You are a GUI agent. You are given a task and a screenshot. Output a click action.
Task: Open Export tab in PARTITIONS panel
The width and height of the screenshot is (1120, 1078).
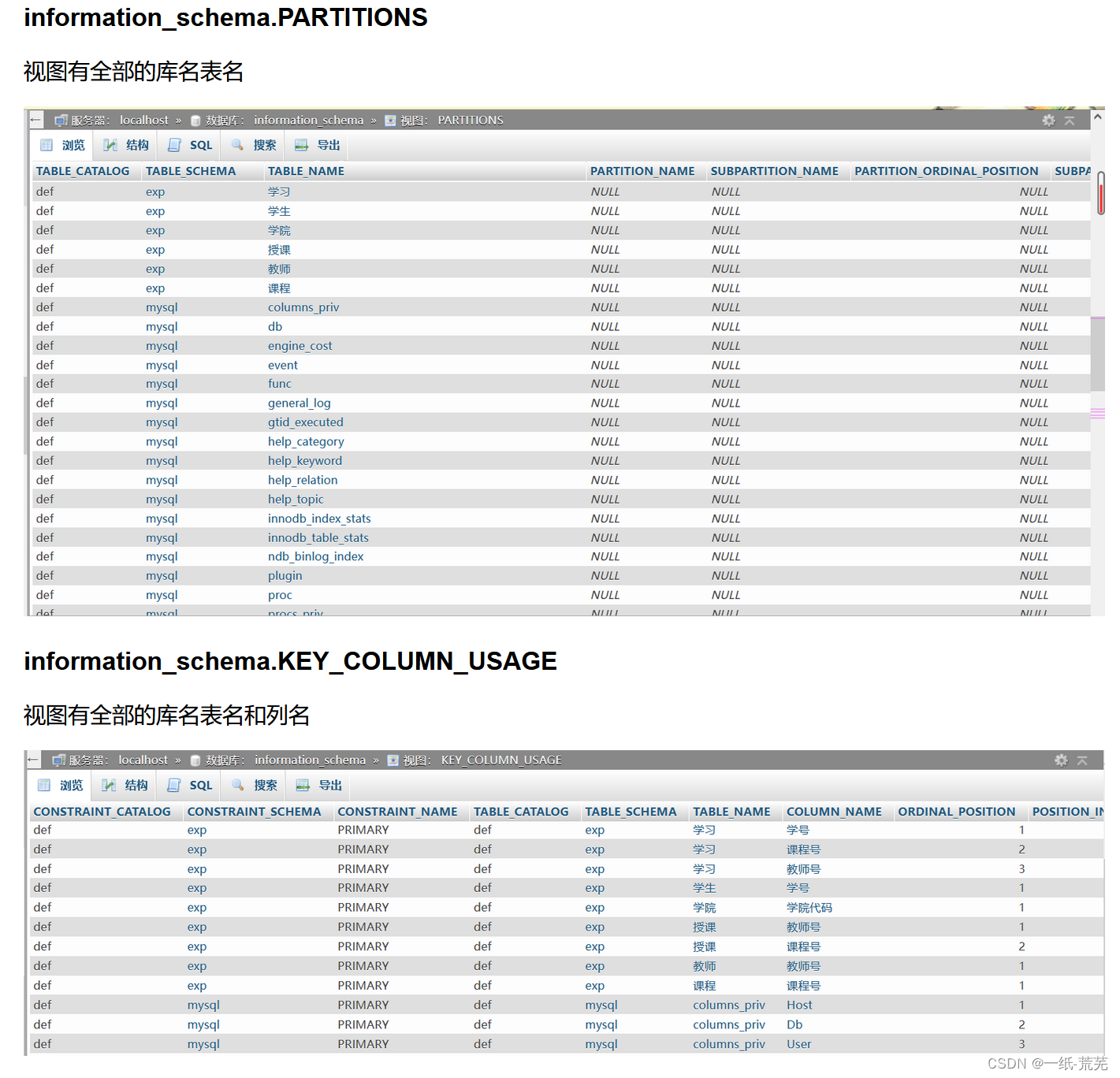317,145
